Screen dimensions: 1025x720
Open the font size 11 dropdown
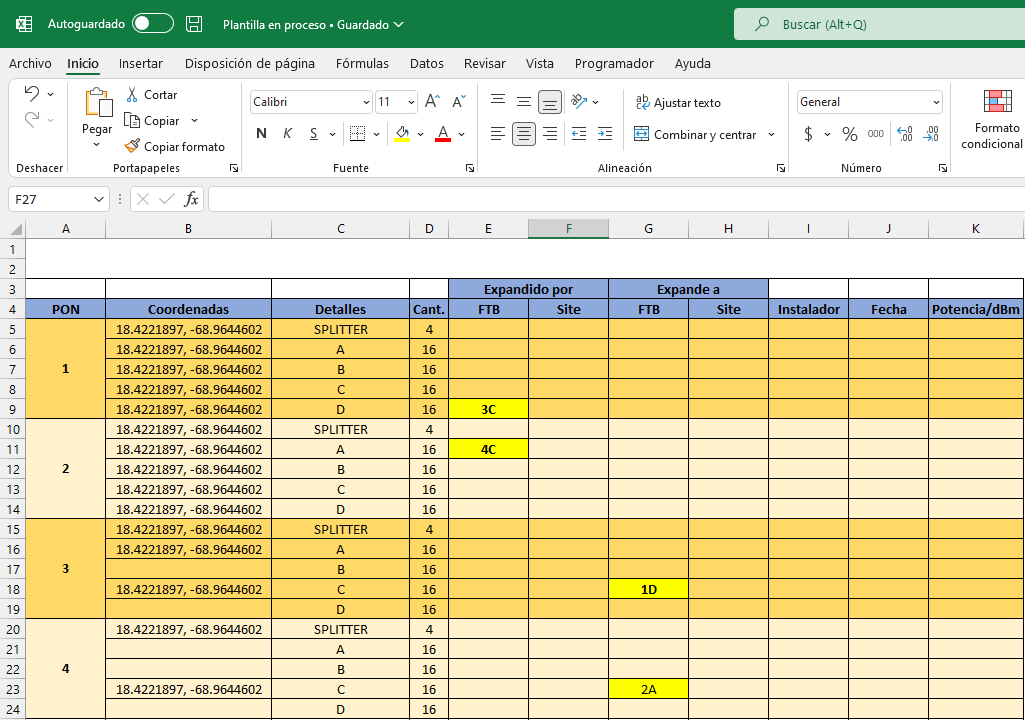411,102
